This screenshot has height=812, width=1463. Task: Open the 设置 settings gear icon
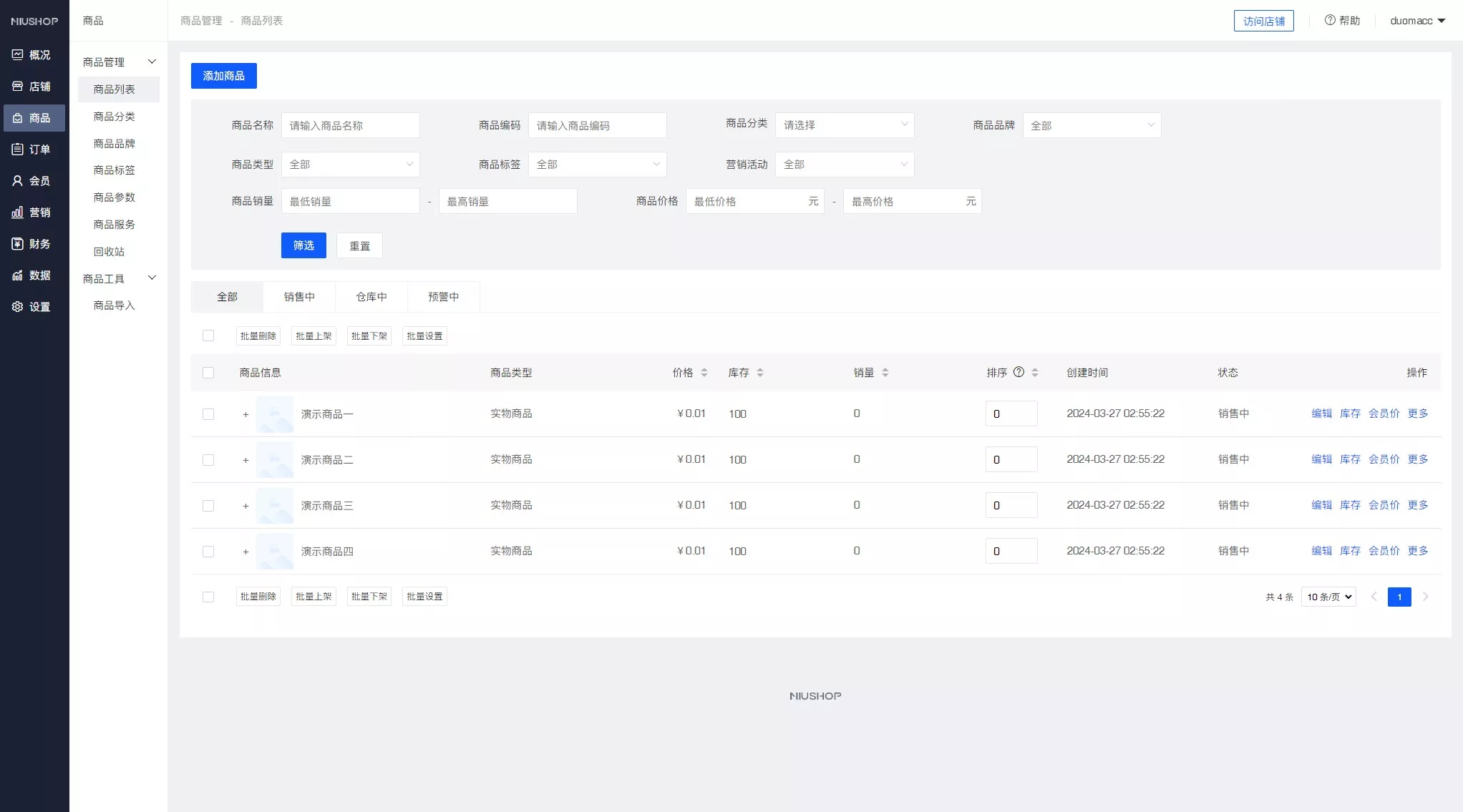(18, 307)
